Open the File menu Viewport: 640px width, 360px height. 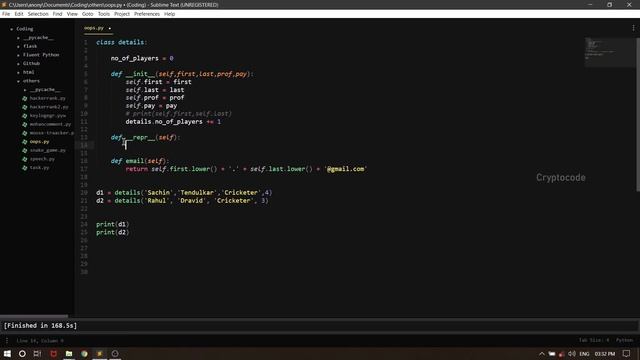(6, 14)
